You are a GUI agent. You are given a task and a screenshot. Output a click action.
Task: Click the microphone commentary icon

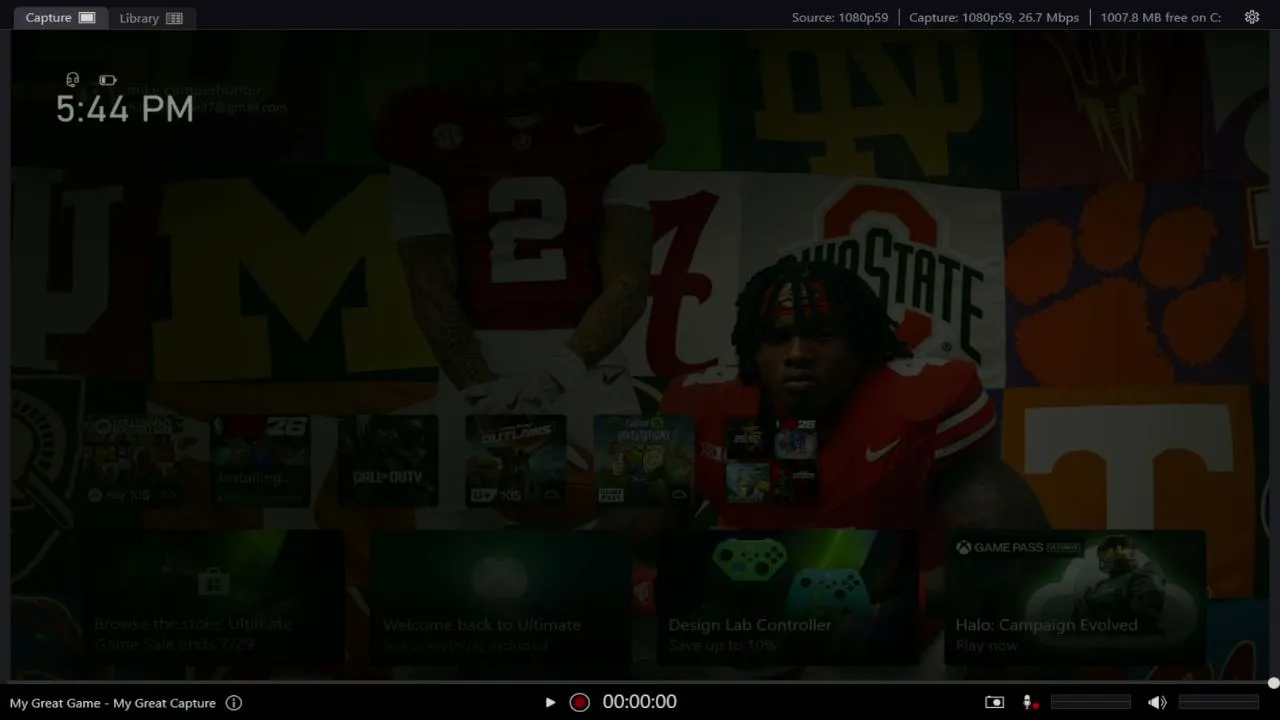[1028, 703]
